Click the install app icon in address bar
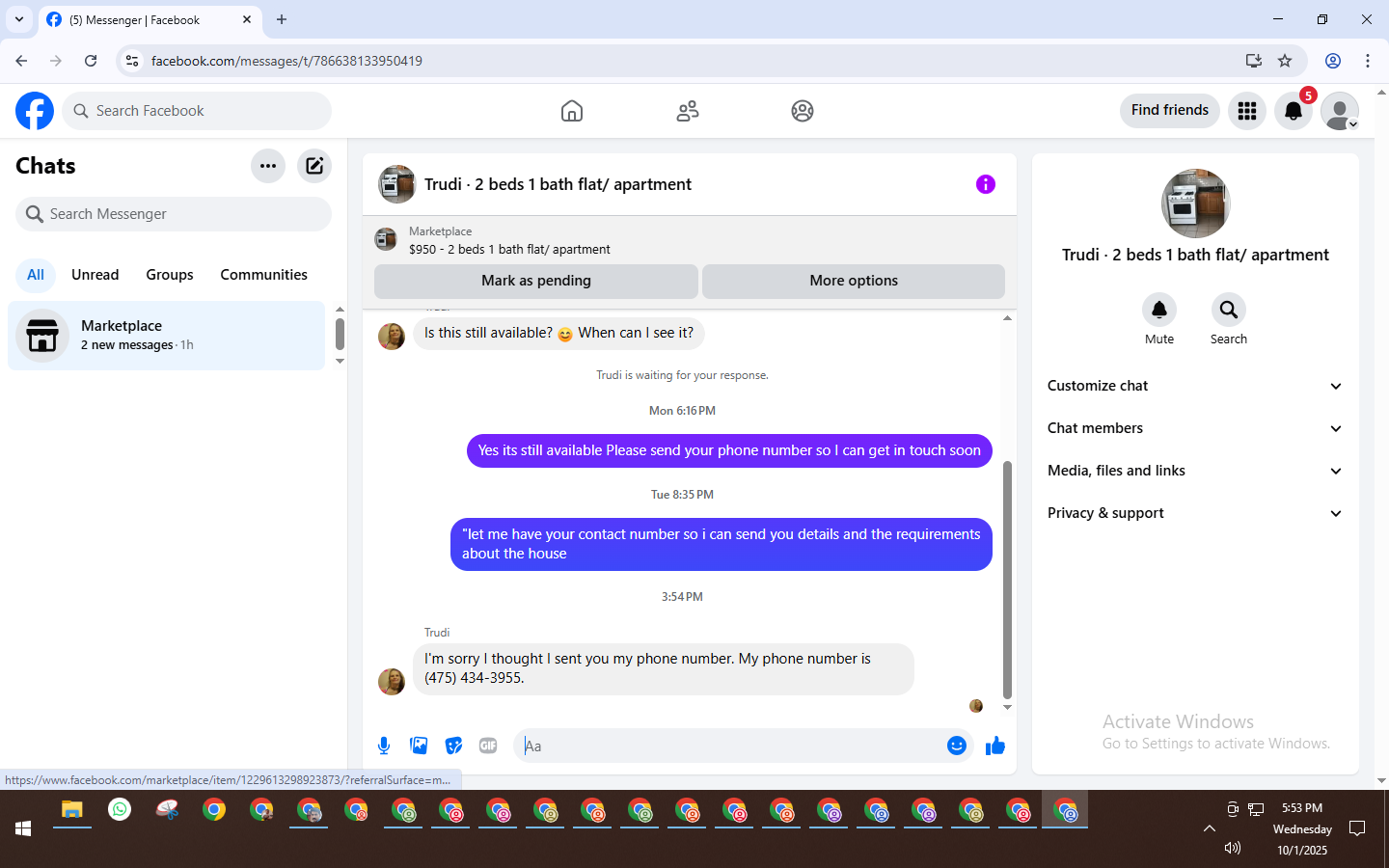 click(1254, 61)
